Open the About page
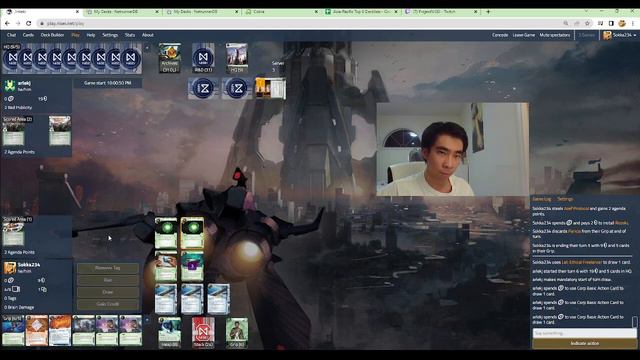The height and width of the screenshot is (360, 640). [148, 35]
